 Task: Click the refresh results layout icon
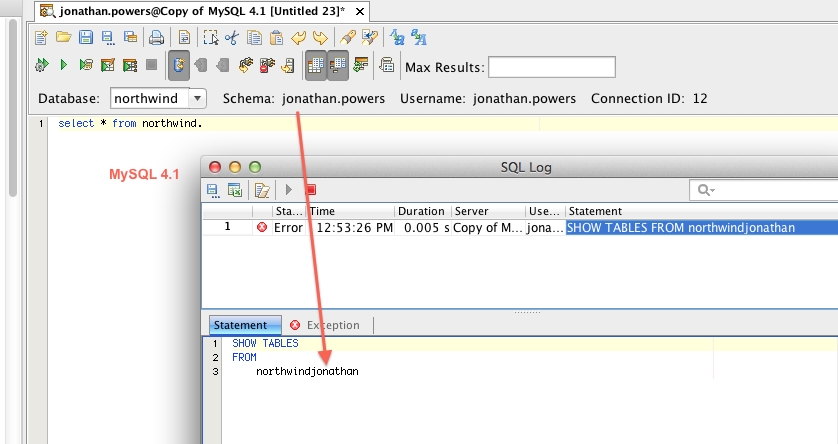click(361, 65)
